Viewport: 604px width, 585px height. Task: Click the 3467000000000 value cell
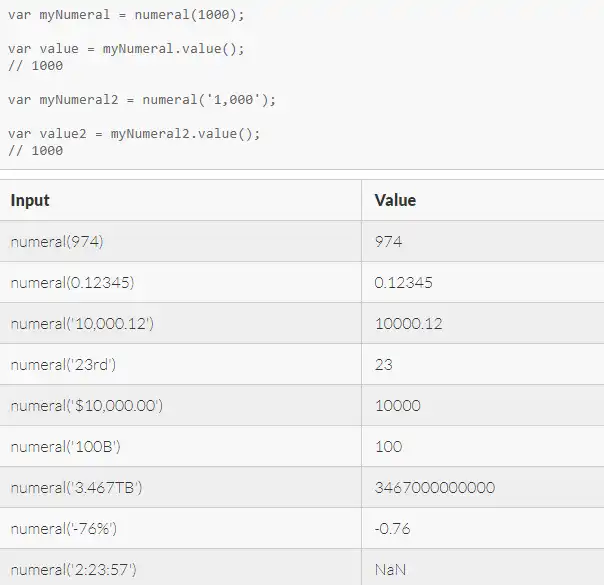click(x=435, y=488)
